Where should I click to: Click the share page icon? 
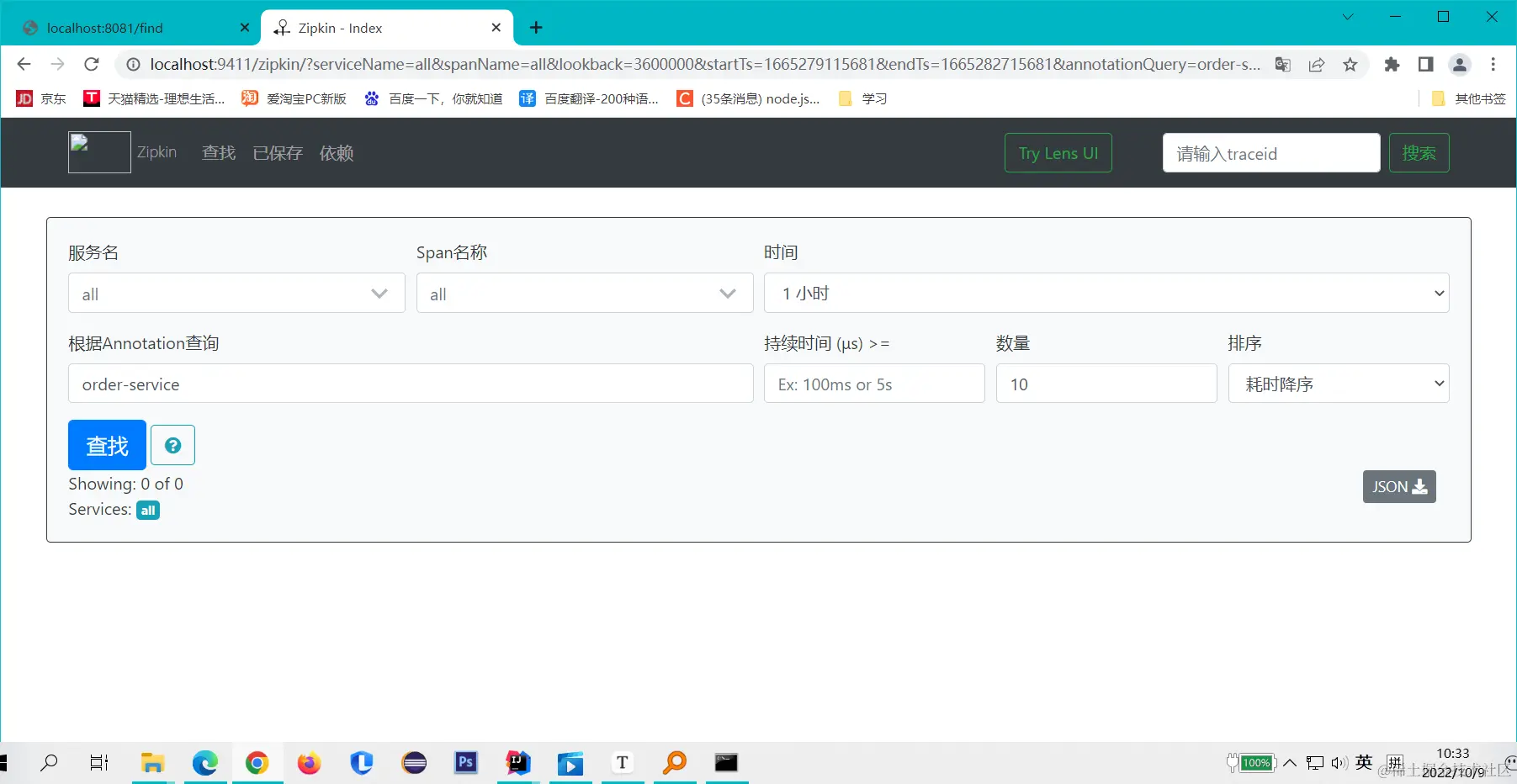click(x=1317, y=64)
